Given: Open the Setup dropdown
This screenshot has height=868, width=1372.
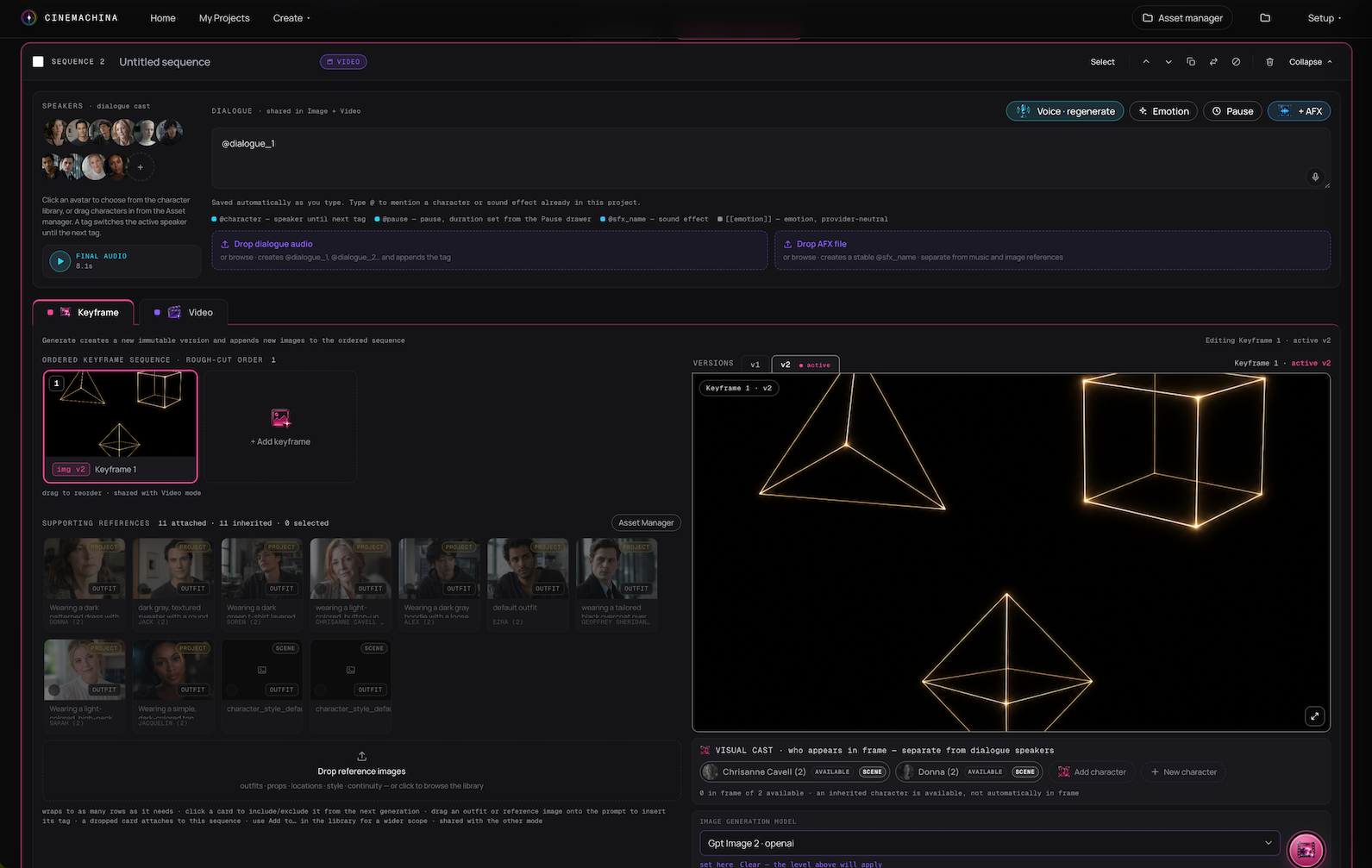Looking at the screenshot, I should click(x=1324, y=18).
